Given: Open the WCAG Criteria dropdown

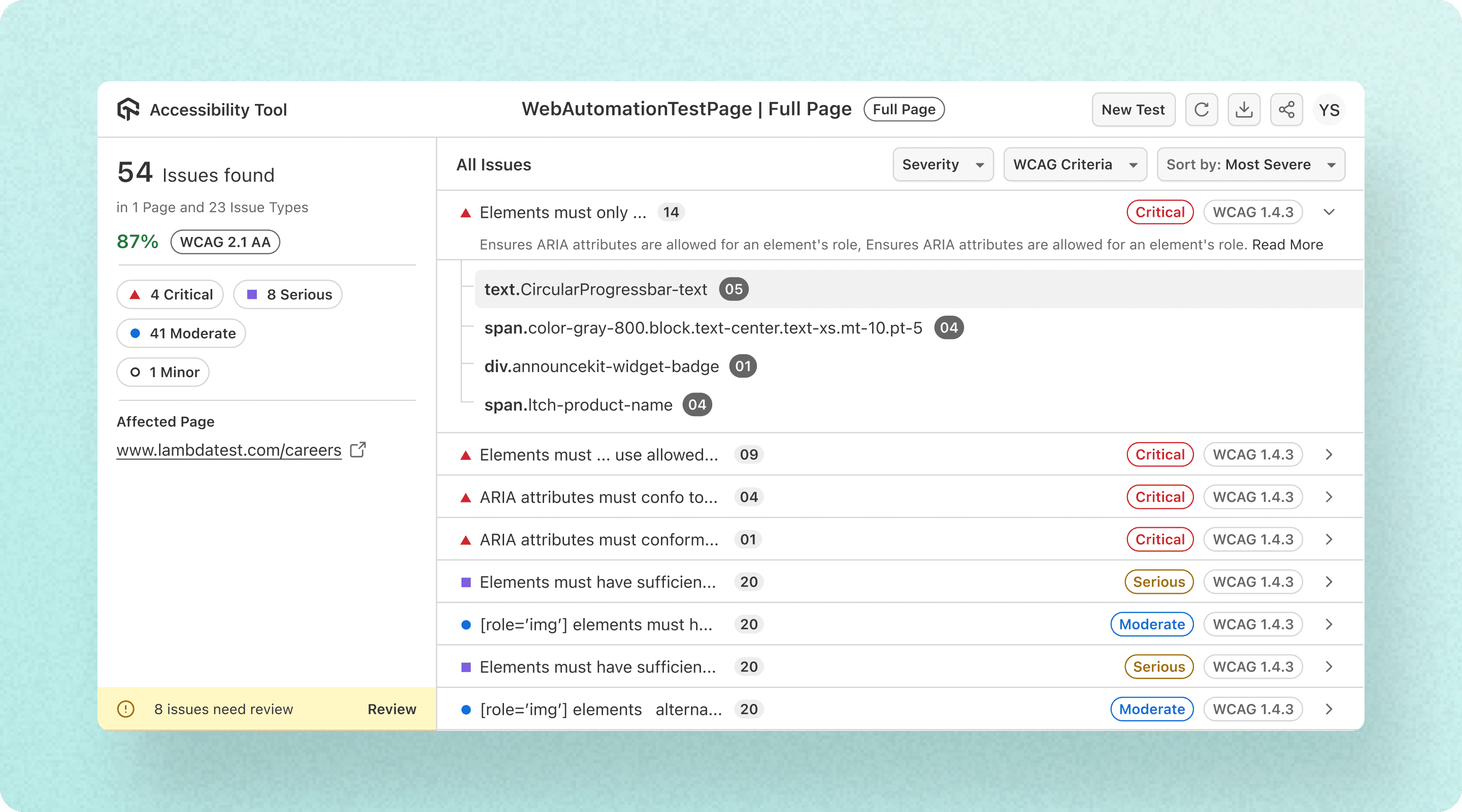Looking at the screenshot, I should 1074,164.
